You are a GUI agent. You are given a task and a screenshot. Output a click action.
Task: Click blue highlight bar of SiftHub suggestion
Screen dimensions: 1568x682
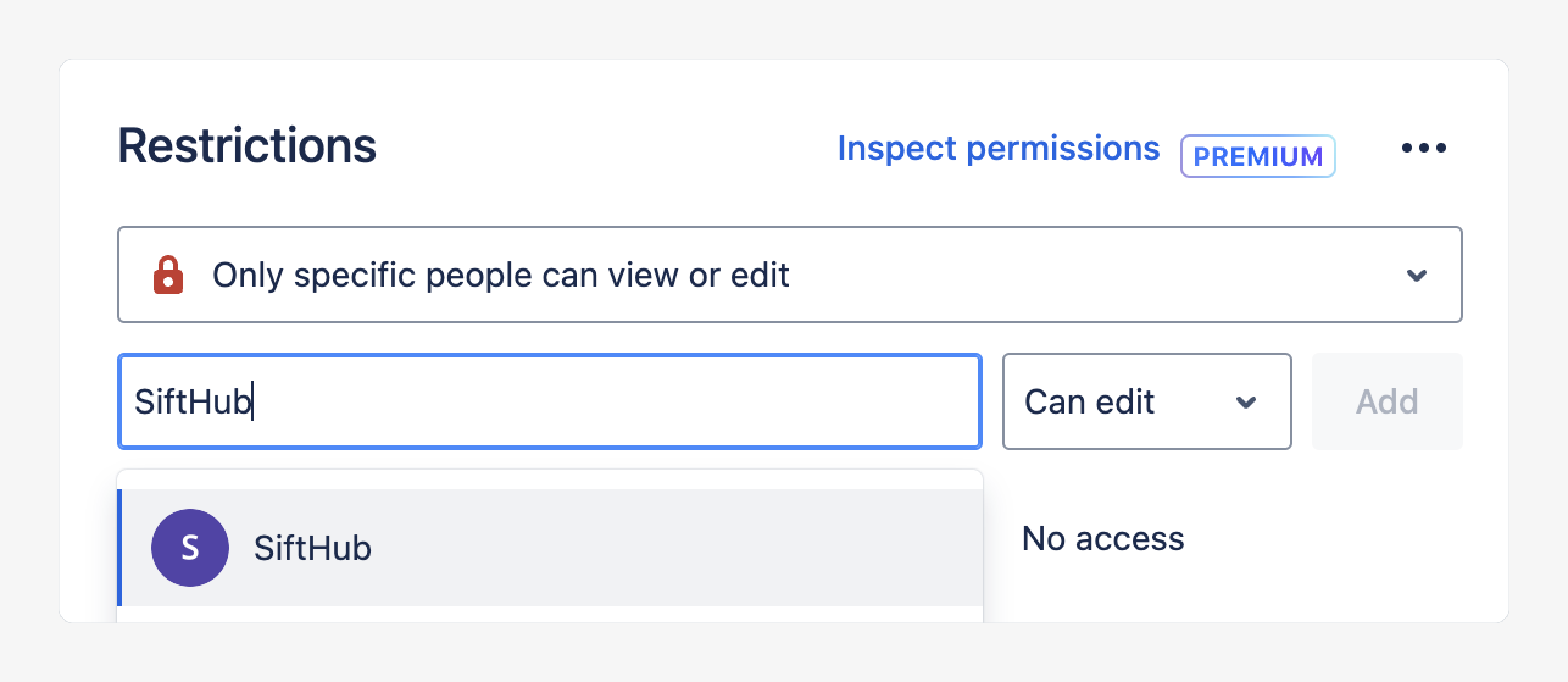[119, 547]
